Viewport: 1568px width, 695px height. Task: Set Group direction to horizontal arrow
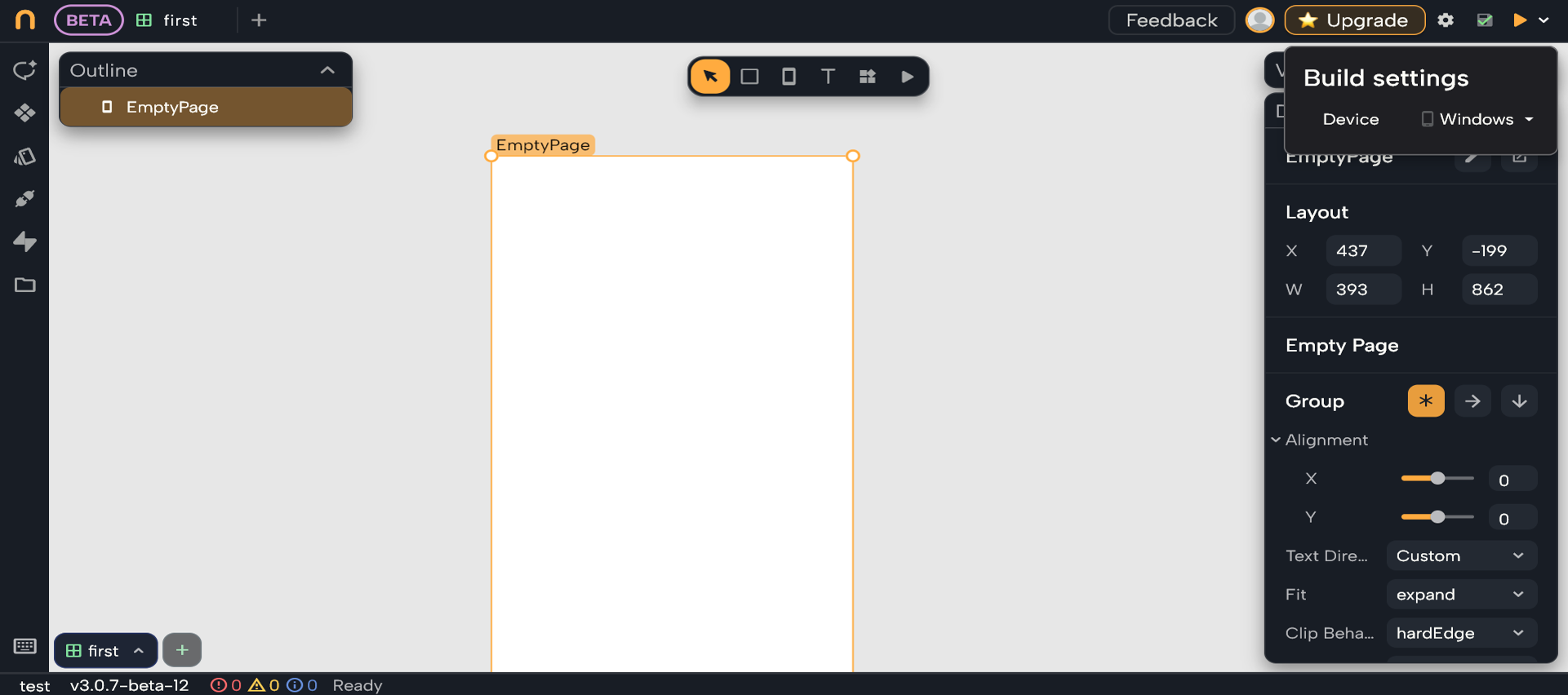pos(1472,401)
